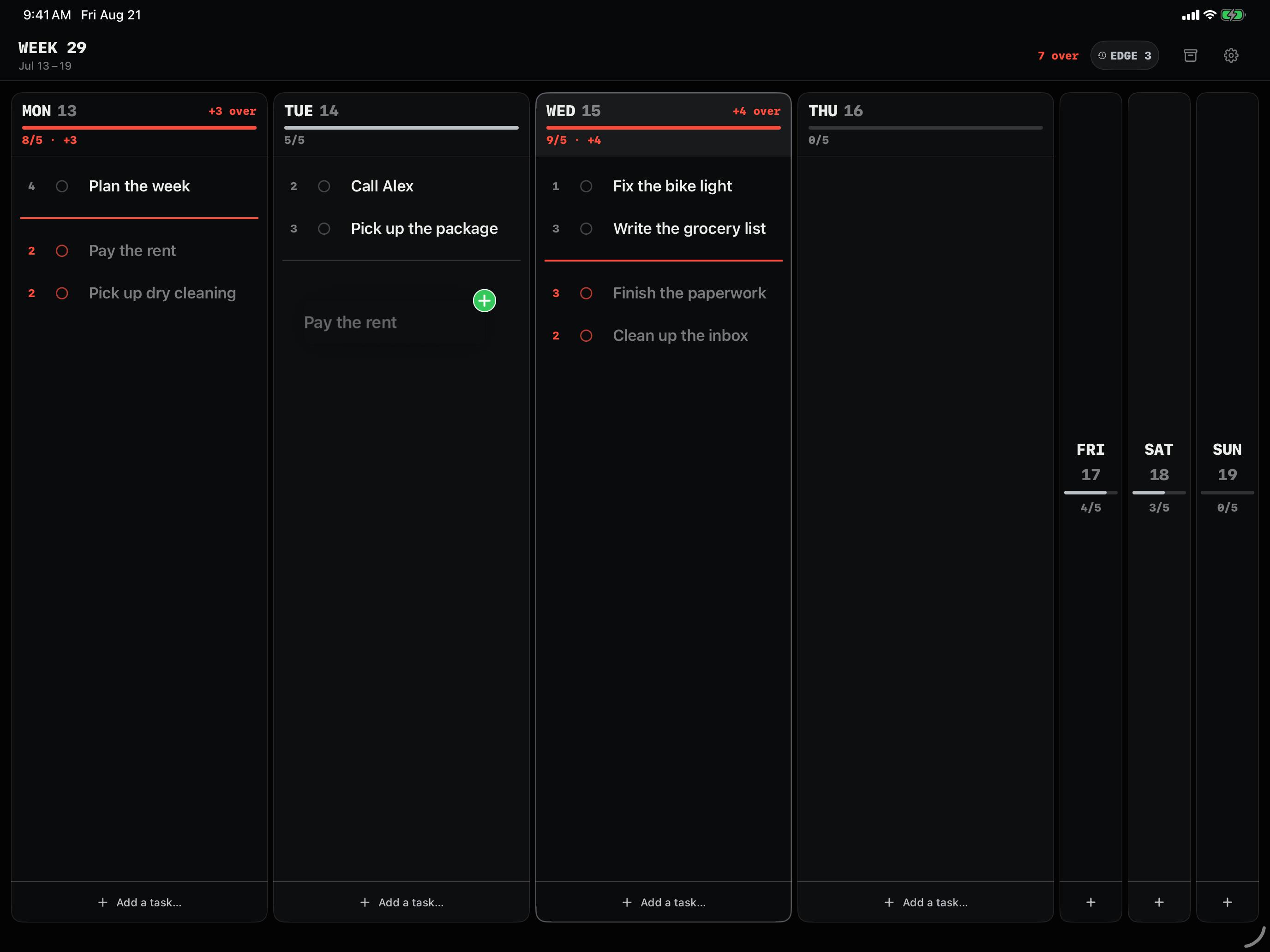The width and height of the screenshot is (1270, 952).
Task: Select the TUE 14 column header
Action: (x=401, y=125)
